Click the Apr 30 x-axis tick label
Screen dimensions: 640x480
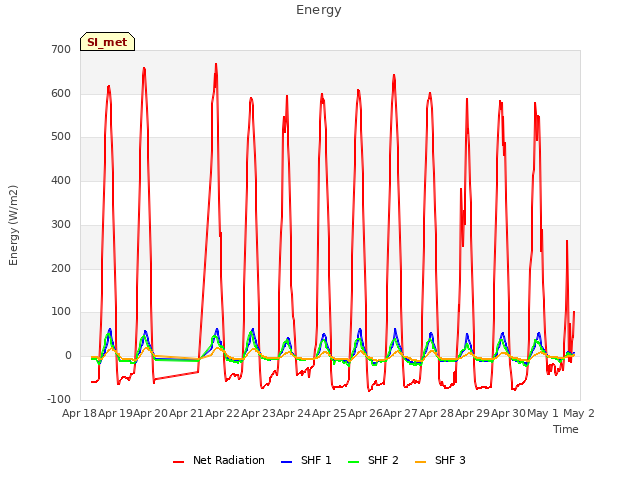coord(508,413)
